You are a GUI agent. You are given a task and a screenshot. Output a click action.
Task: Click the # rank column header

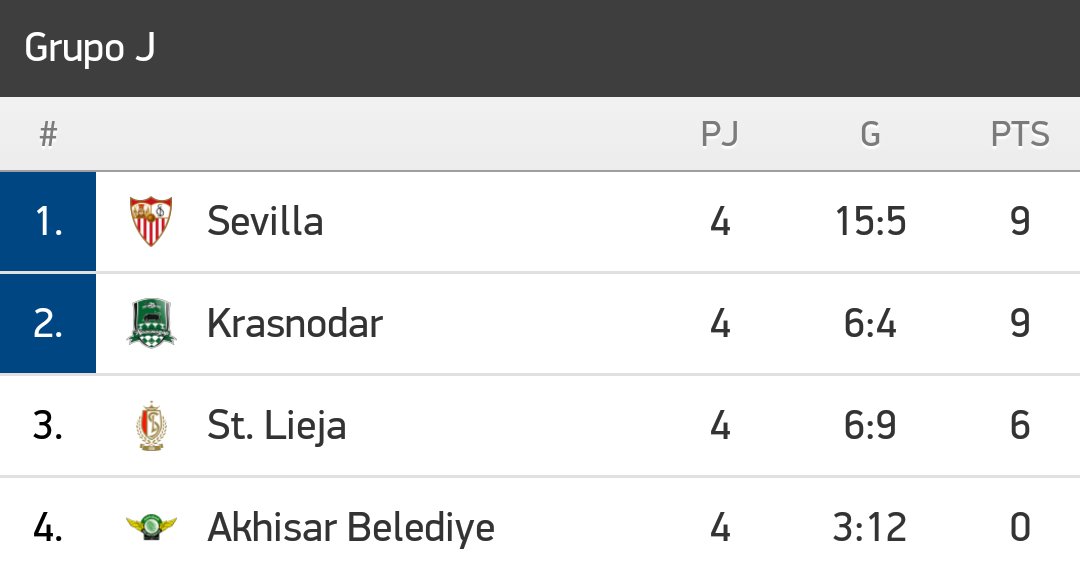(48, 134)
